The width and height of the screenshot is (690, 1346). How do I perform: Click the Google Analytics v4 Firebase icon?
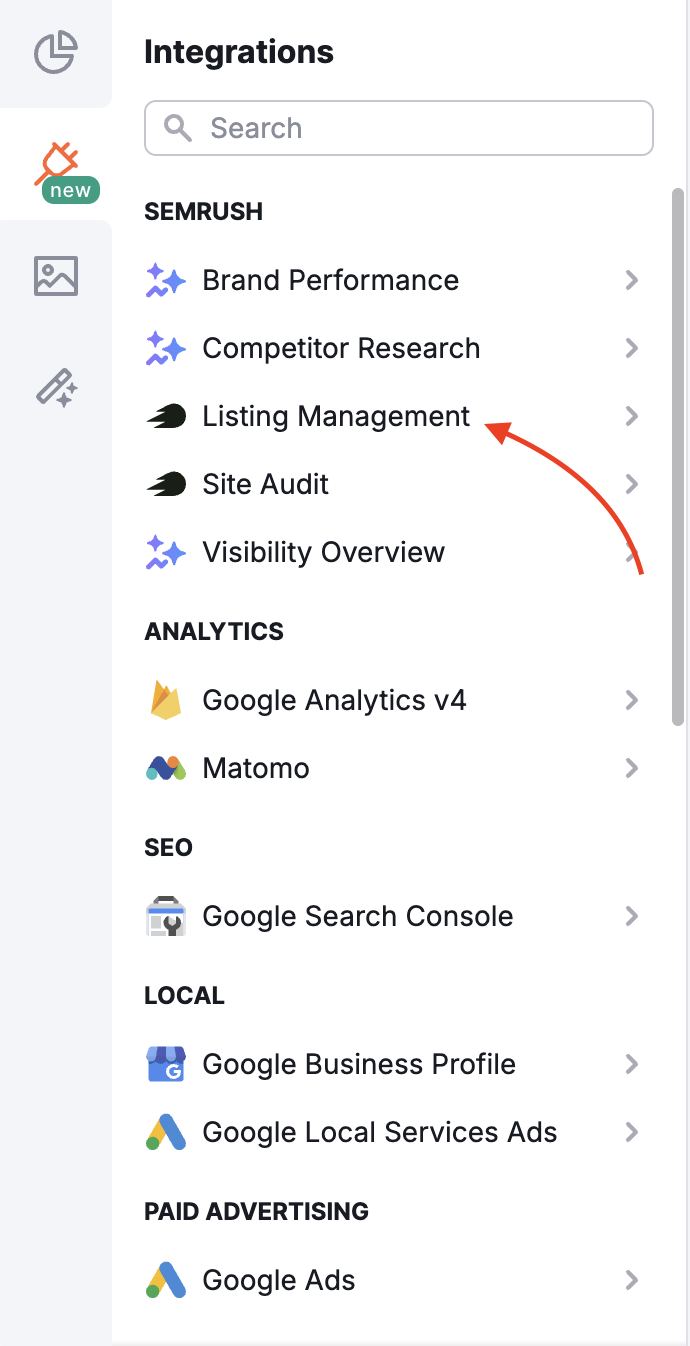tap(166, 700)
